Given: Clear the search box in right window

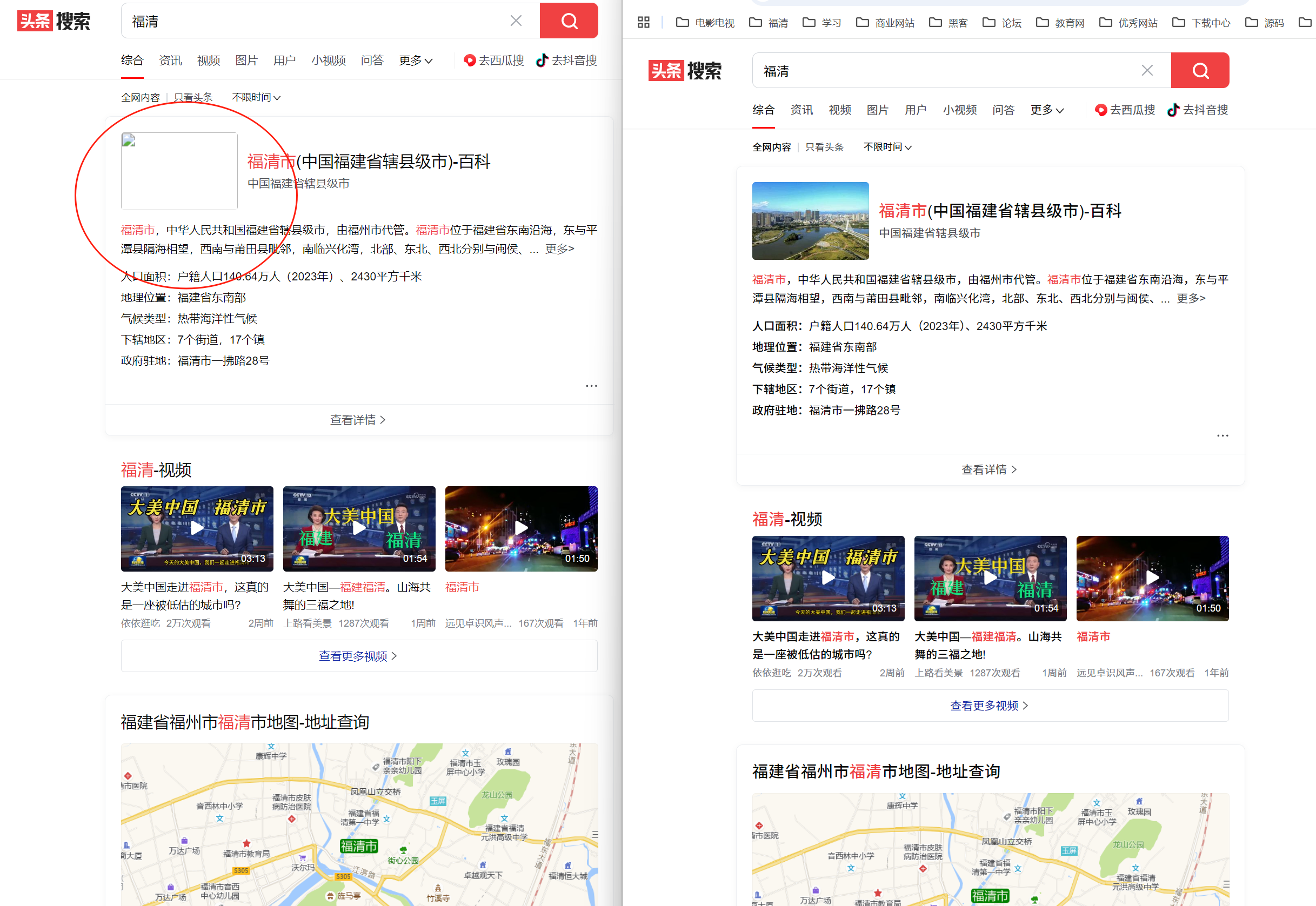Looking at the screenshot, I should click(1147, 70).
